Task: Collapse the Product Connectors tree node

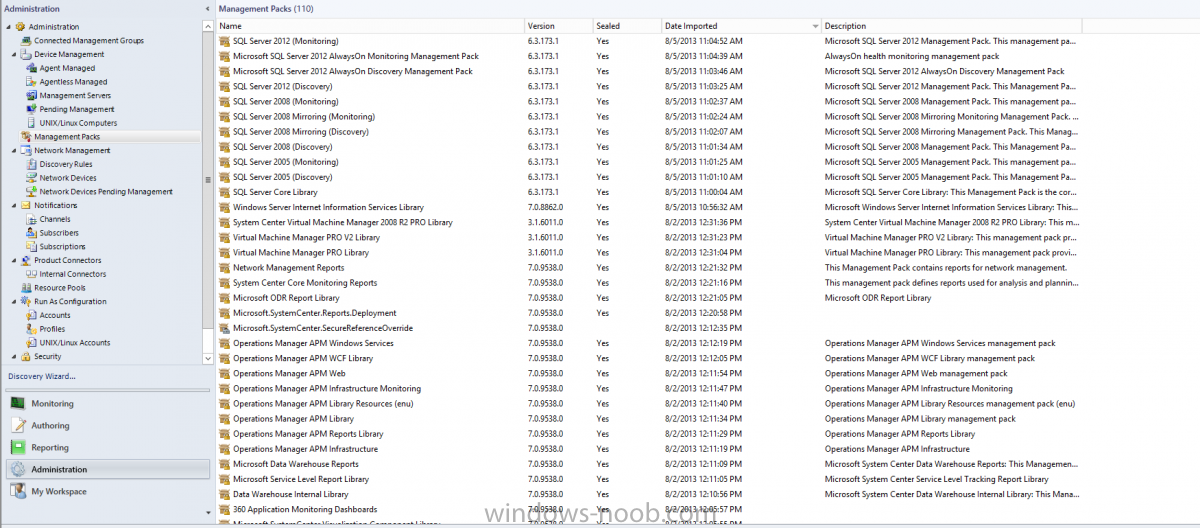Action: click(x=15, y=260)
